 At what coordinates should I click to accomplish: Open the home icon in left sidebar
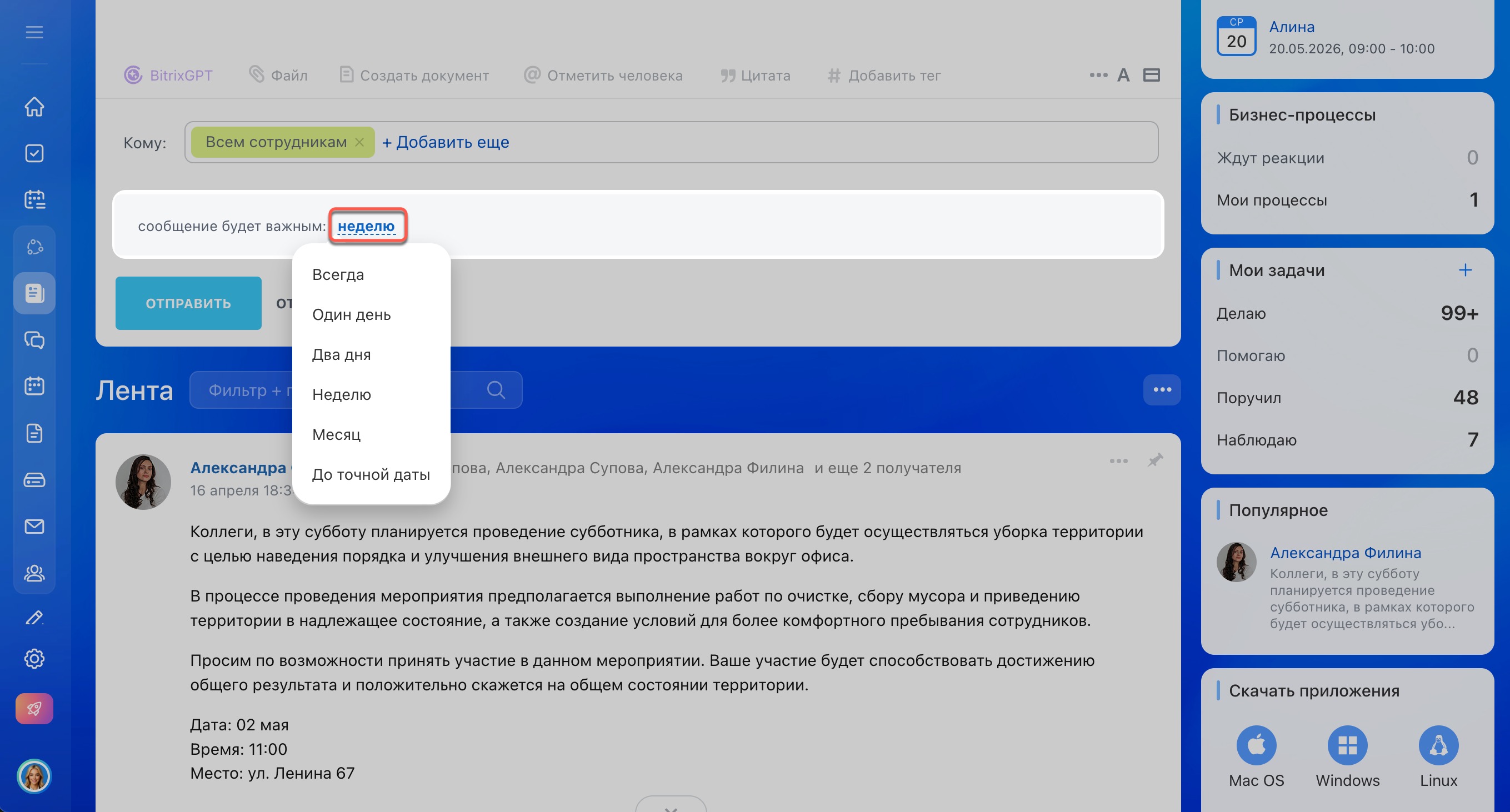click(x=34, y=107)
